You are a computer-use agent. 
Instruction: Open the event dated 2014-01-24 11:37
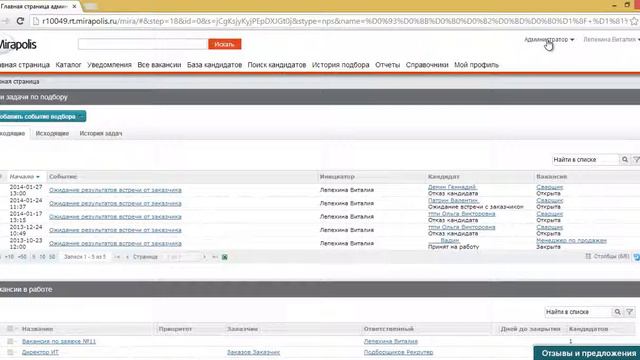click(115, 203)
